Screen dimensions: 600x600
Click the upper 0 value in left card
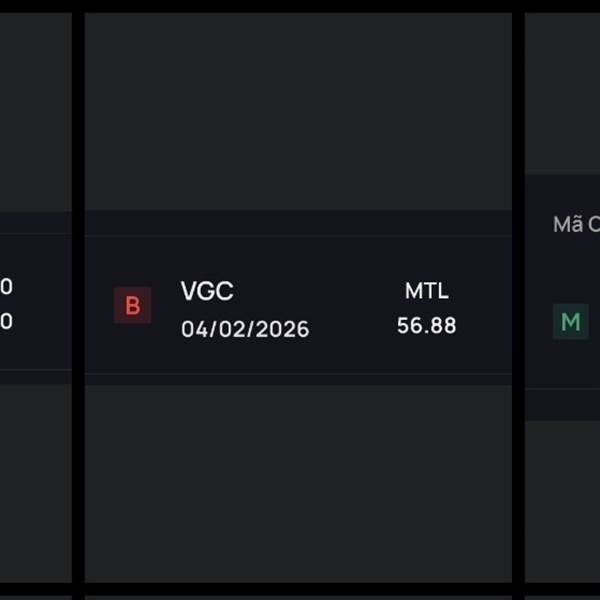(x=7, y=288)
